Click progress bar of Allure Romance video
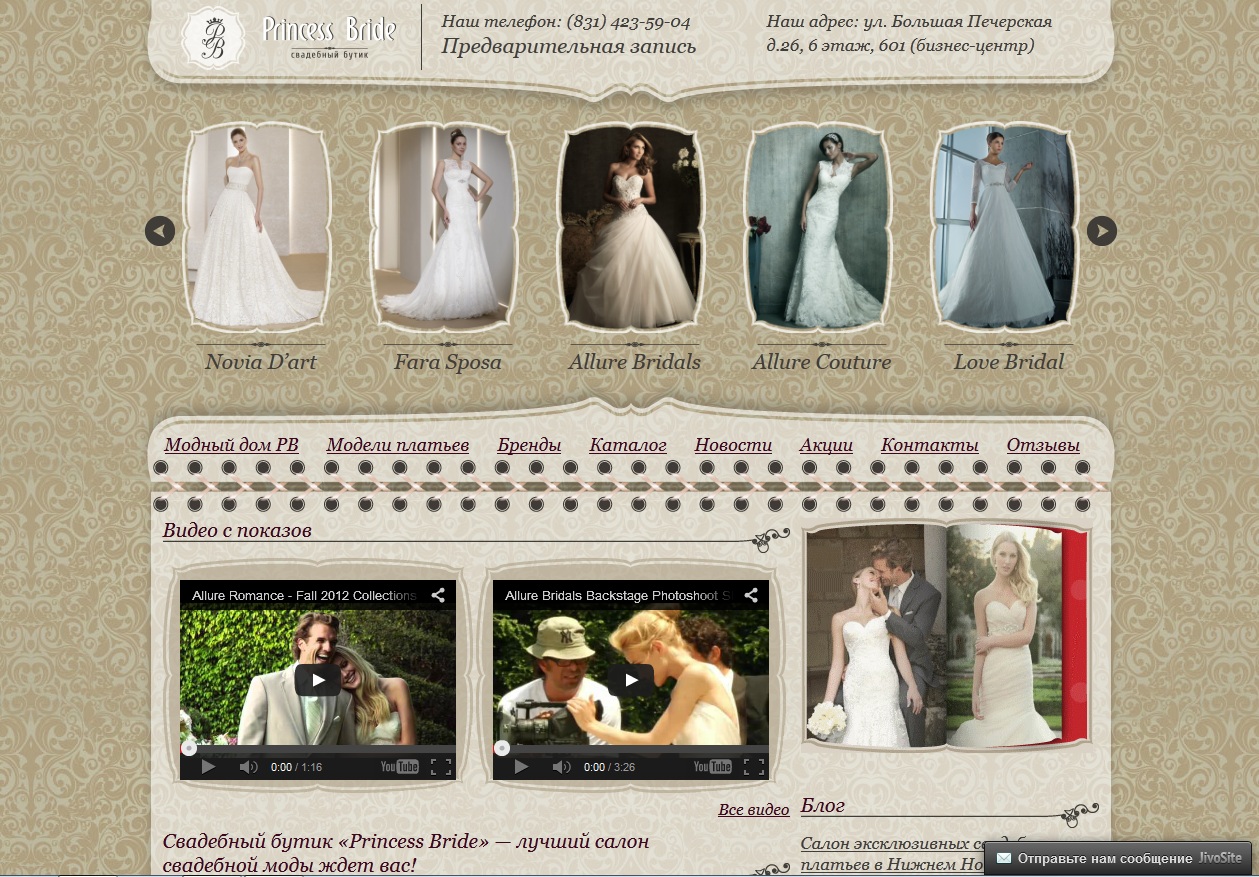Viewport: 1259px width, 877px height. pyautogui.click(x=318, y=748)
